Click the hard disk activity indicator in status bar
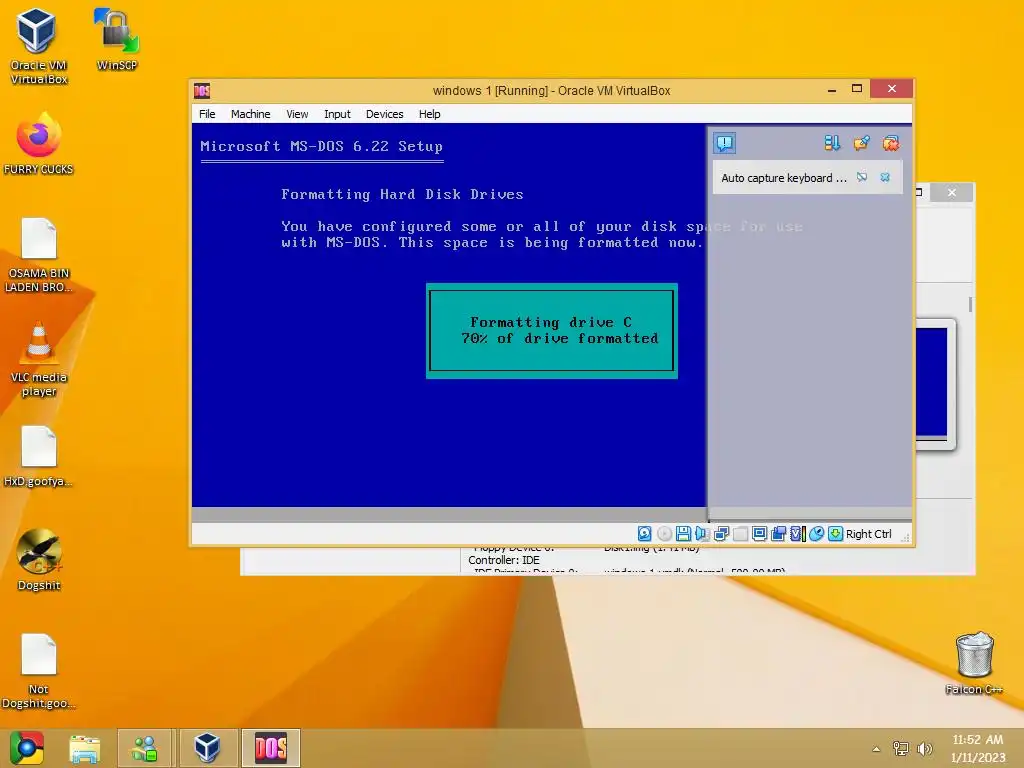 click(x=645, y=534)
